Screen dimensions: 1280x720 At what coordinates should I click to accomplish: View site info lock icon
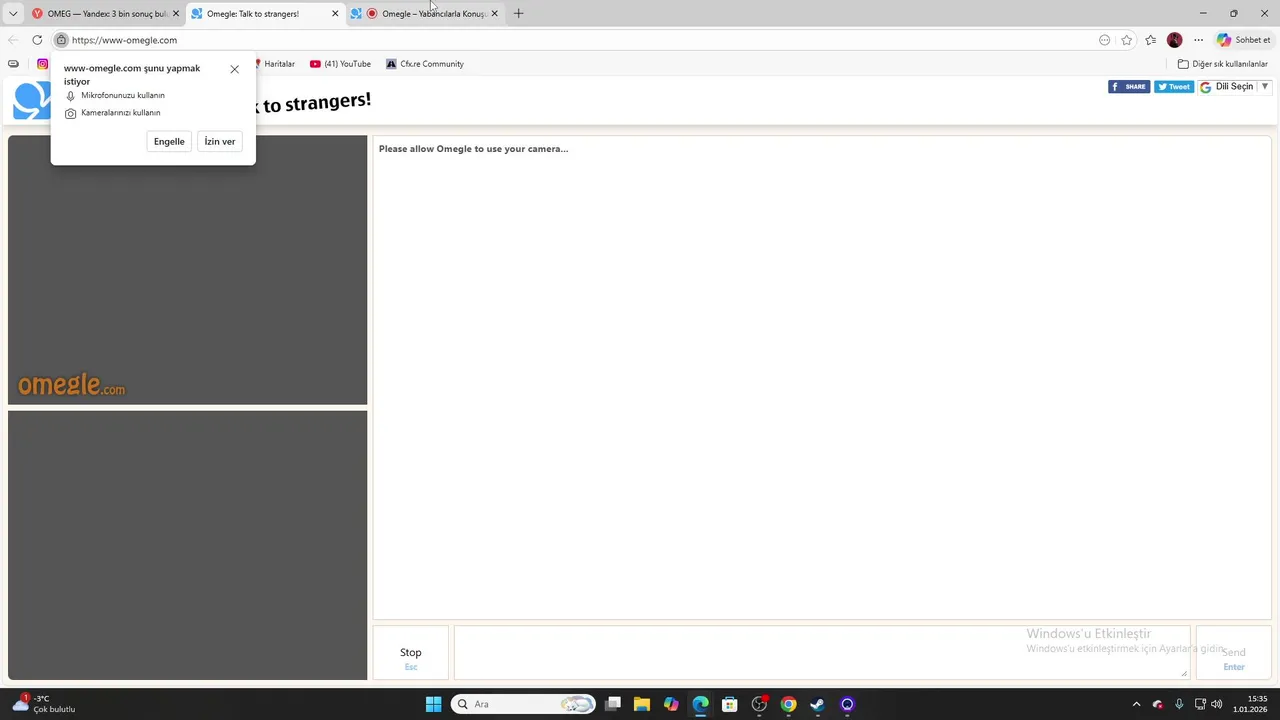(x=61, y=40)
